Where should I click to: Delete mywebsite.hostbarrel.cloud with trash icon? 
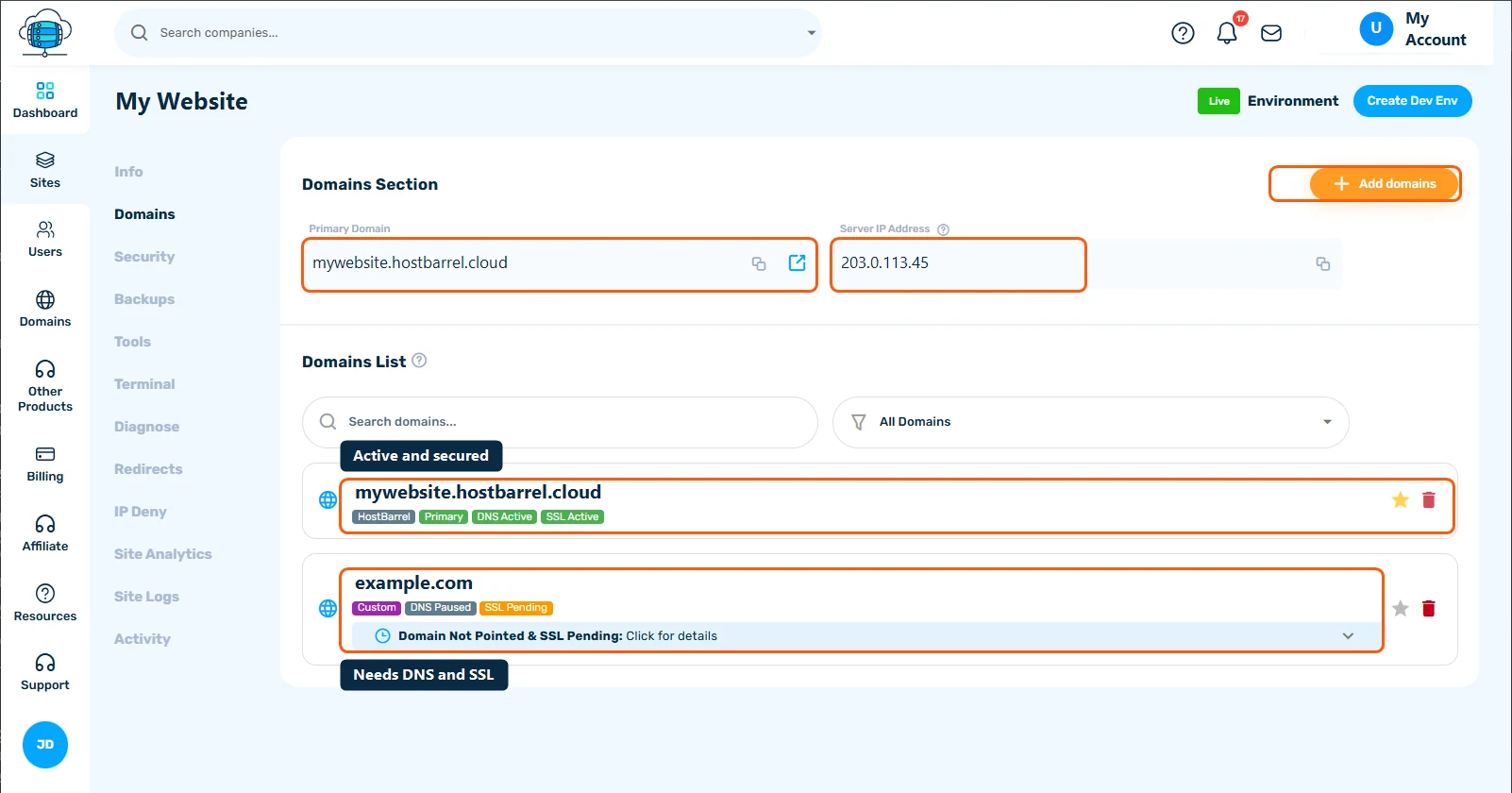(1429, 499)
